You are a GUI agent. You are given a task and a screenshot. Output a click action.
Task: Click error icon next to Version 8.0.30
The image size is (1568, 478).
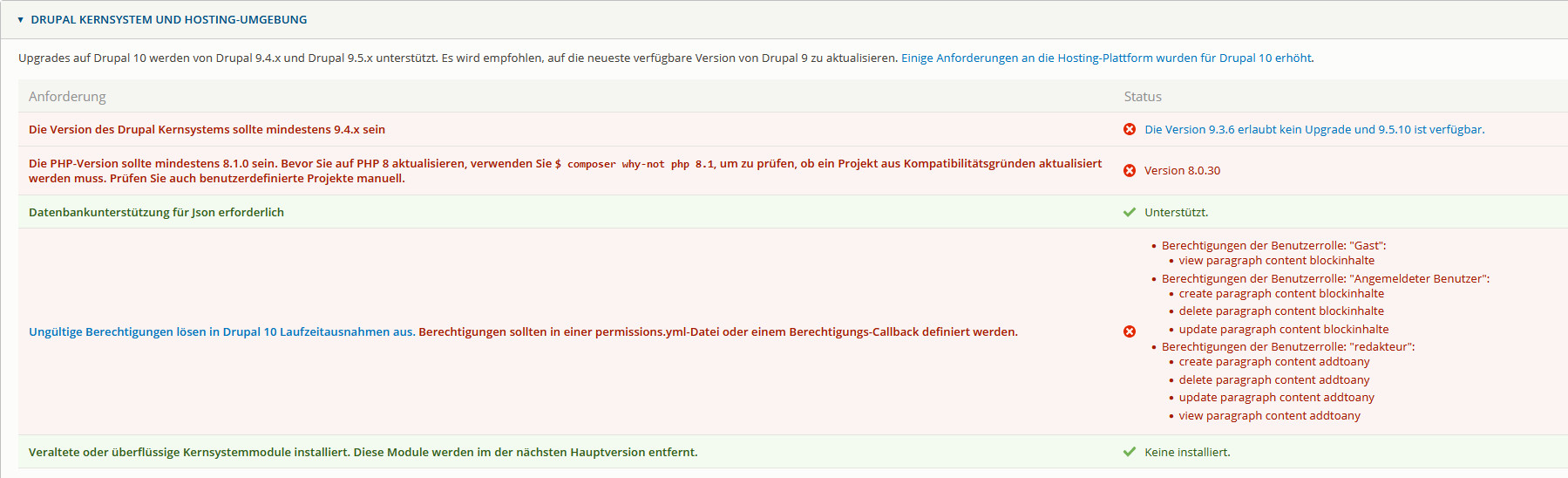point(1130,171)
